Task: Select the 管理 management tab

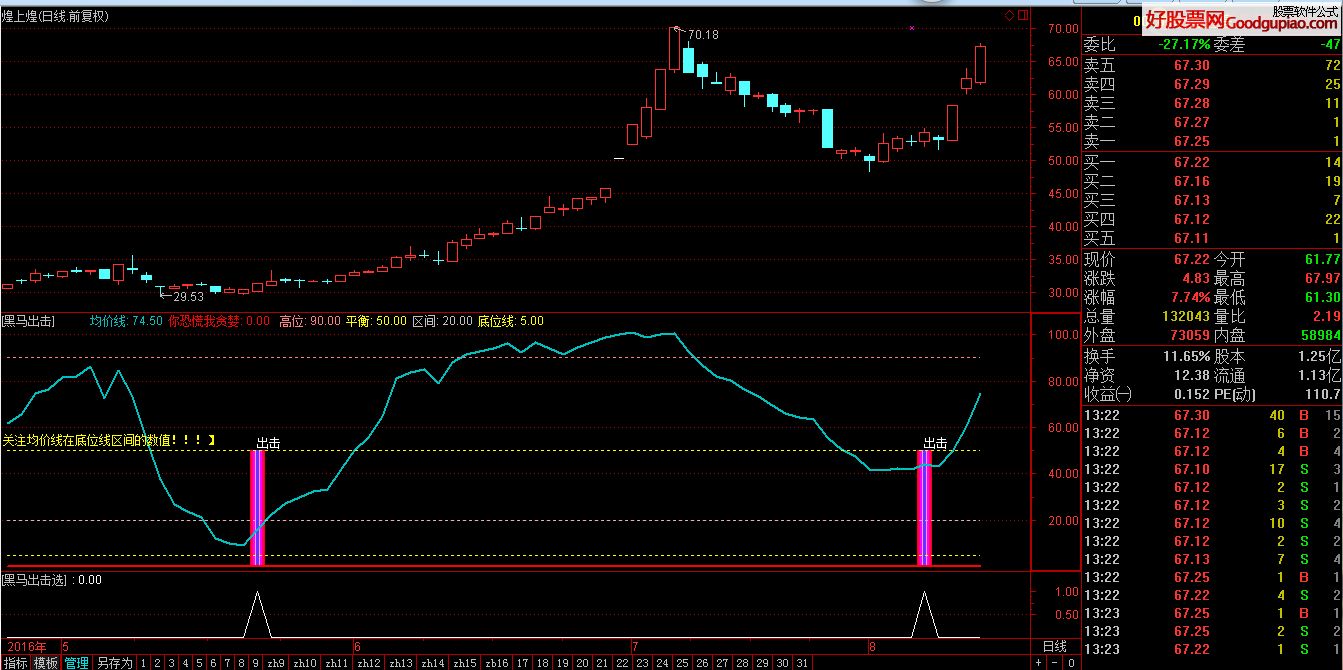Action: (76, 662)
